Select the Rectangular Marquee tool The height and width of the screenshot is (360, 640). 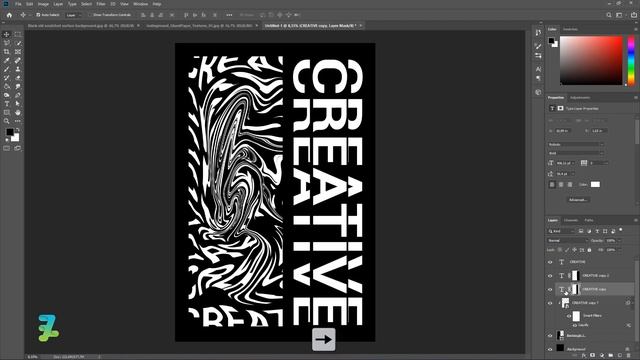[x=18, y=34]
